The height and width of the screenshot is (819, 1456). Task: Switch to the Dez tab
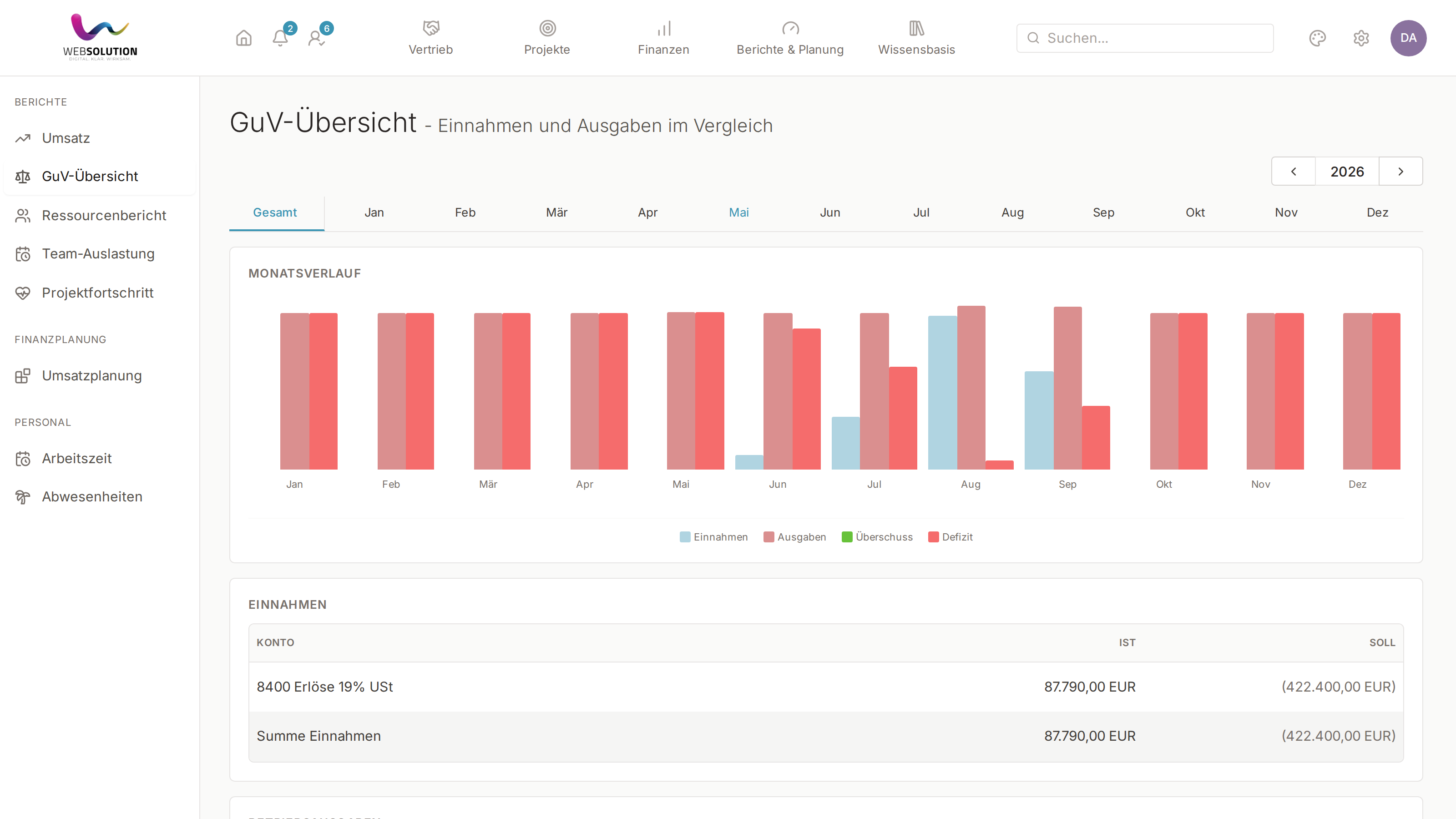pyautogui.click(x=1377, y=212)
